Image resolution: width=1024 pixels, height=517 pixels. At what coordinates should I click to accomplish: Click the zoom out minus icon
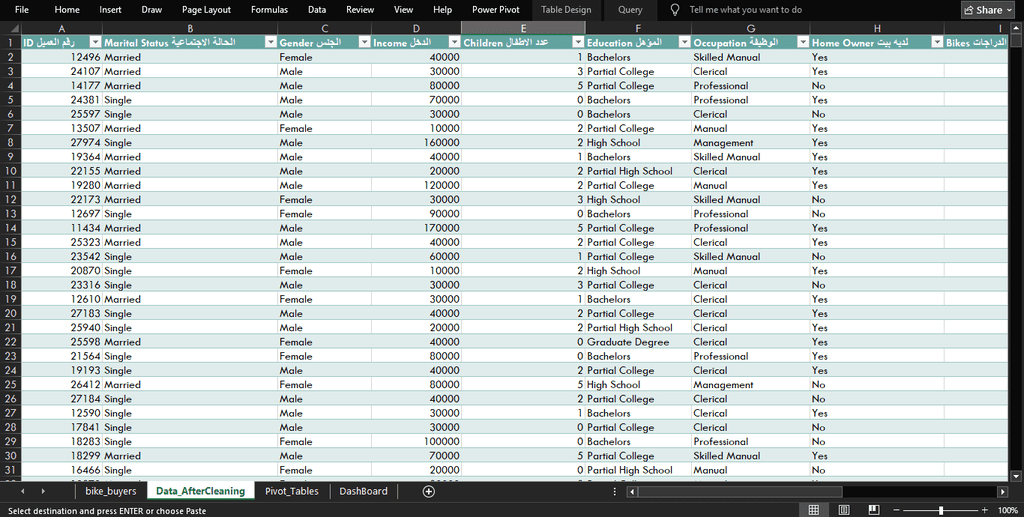click(895, 510)
